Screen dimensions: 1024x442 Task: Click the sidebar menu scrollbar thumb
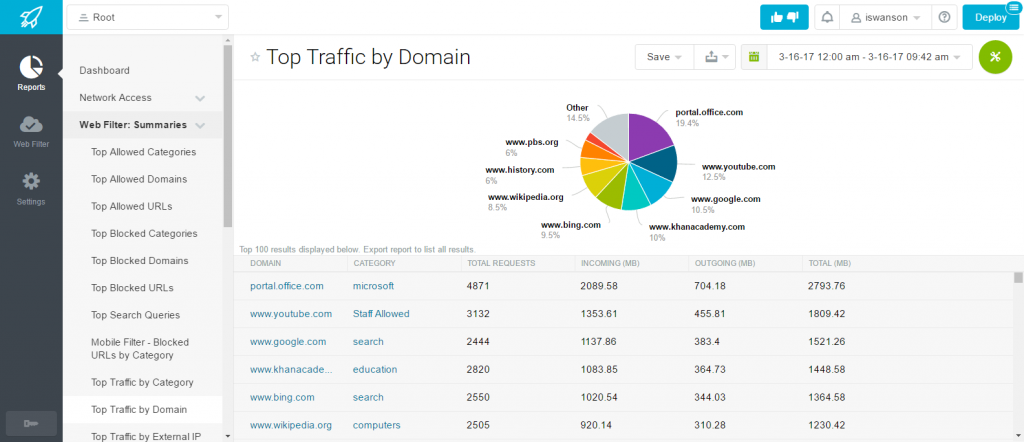point(227,136)
